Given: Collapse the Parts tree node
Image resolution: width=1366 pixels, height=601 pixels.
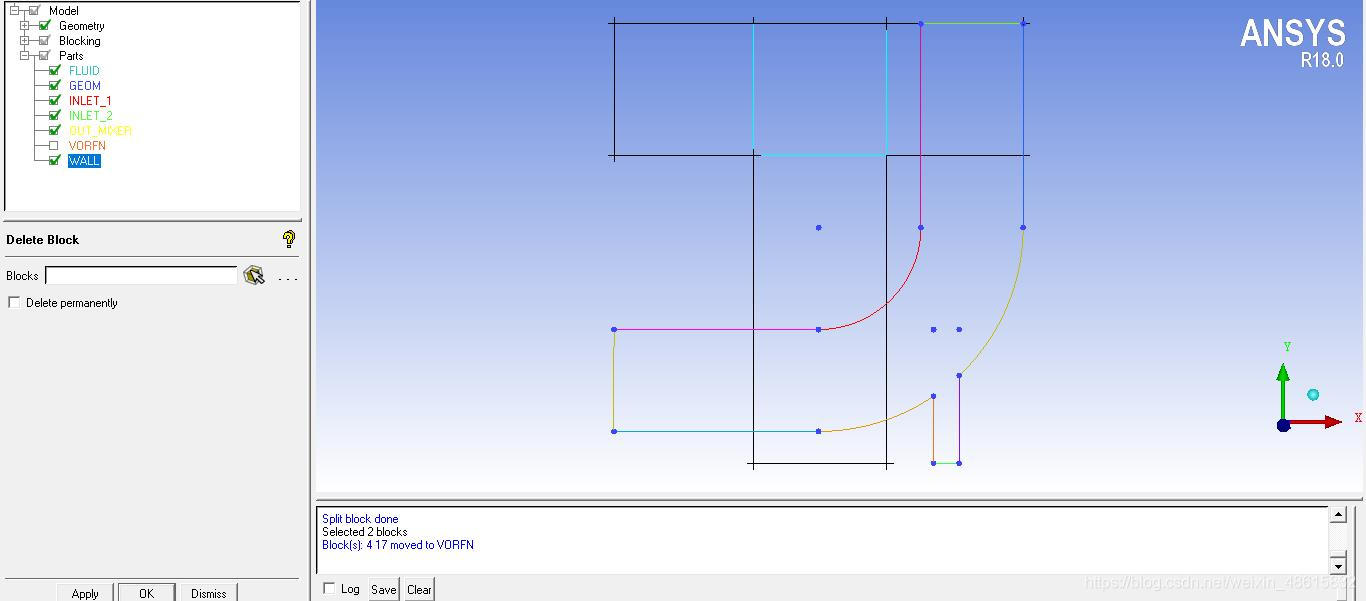Looking at the screenshot, I should 25,56.
